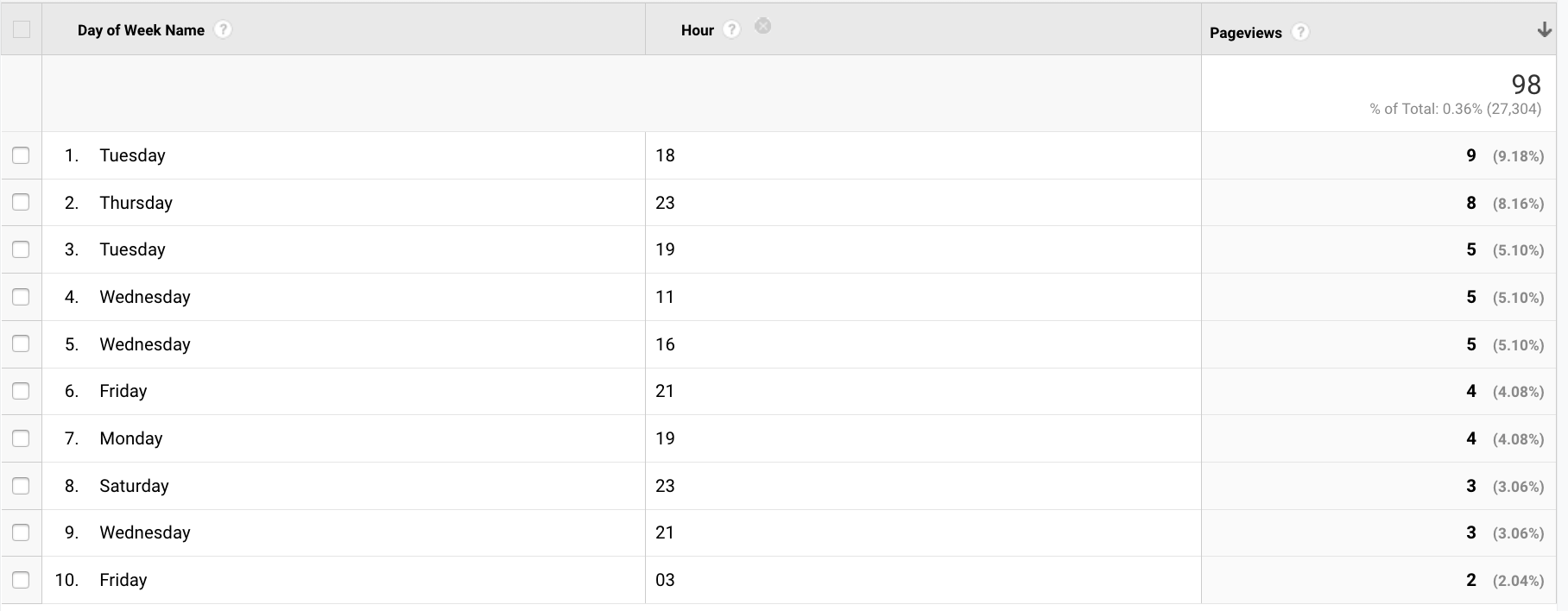Remove the Hour secondary dimension
1568x611 pixels.
point(762,27)
